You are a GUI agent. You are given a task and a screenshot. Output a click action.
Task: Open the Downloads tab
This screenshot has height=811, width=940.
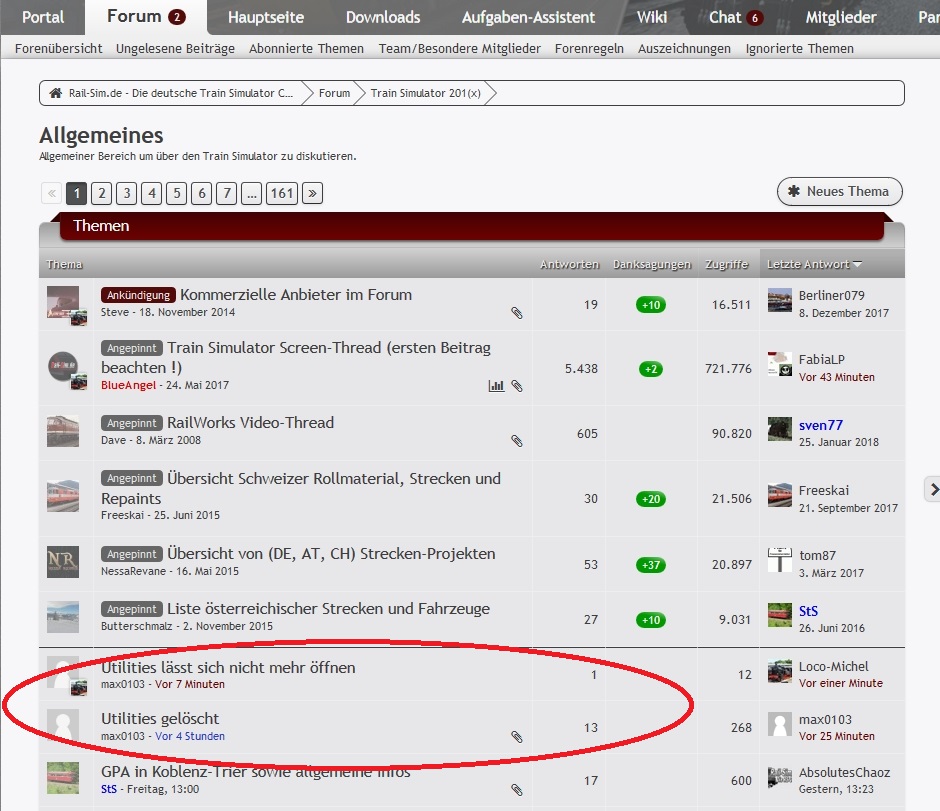[x=382, y=17]
